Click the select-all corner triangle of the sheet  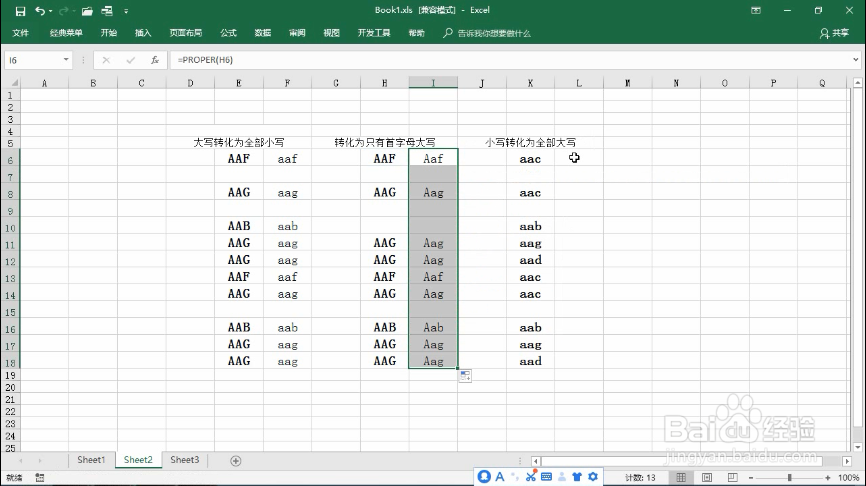15,83
